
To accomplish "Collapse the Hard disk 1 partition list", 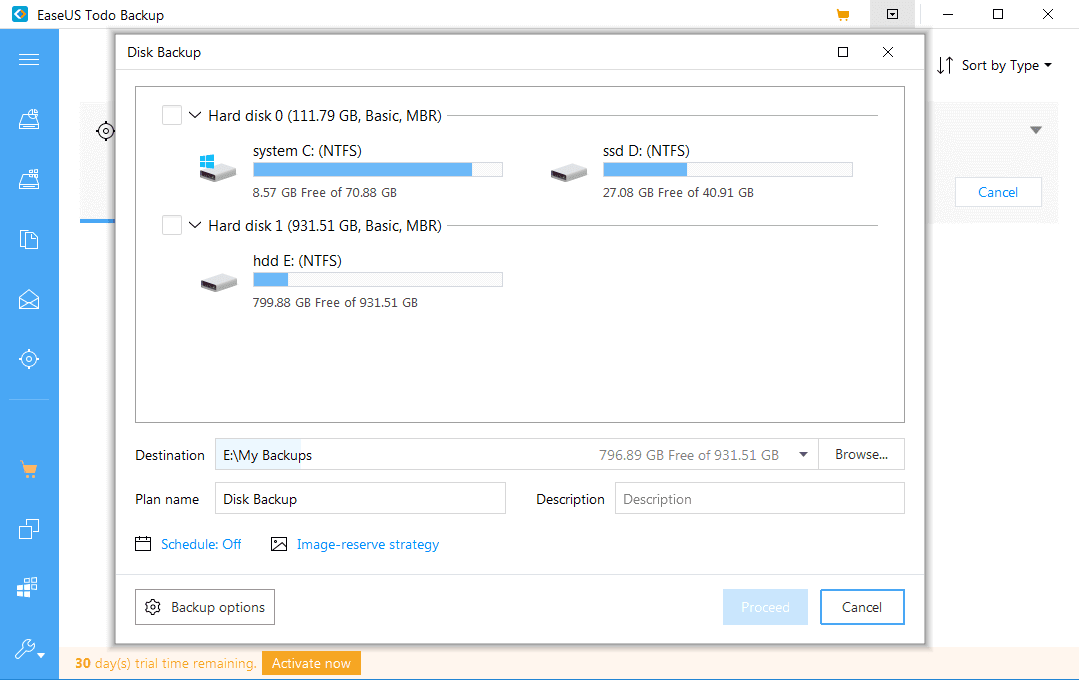I will (x=195, y=226).
